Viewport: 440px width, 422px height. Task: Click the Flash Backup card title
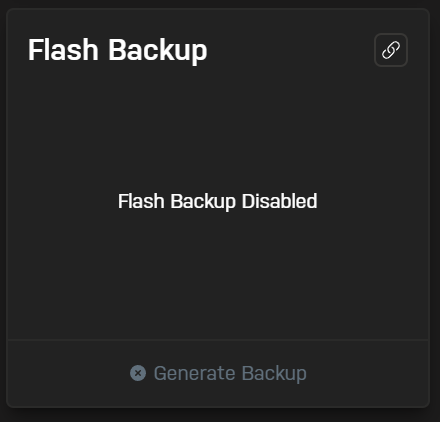tap(118, 50)
